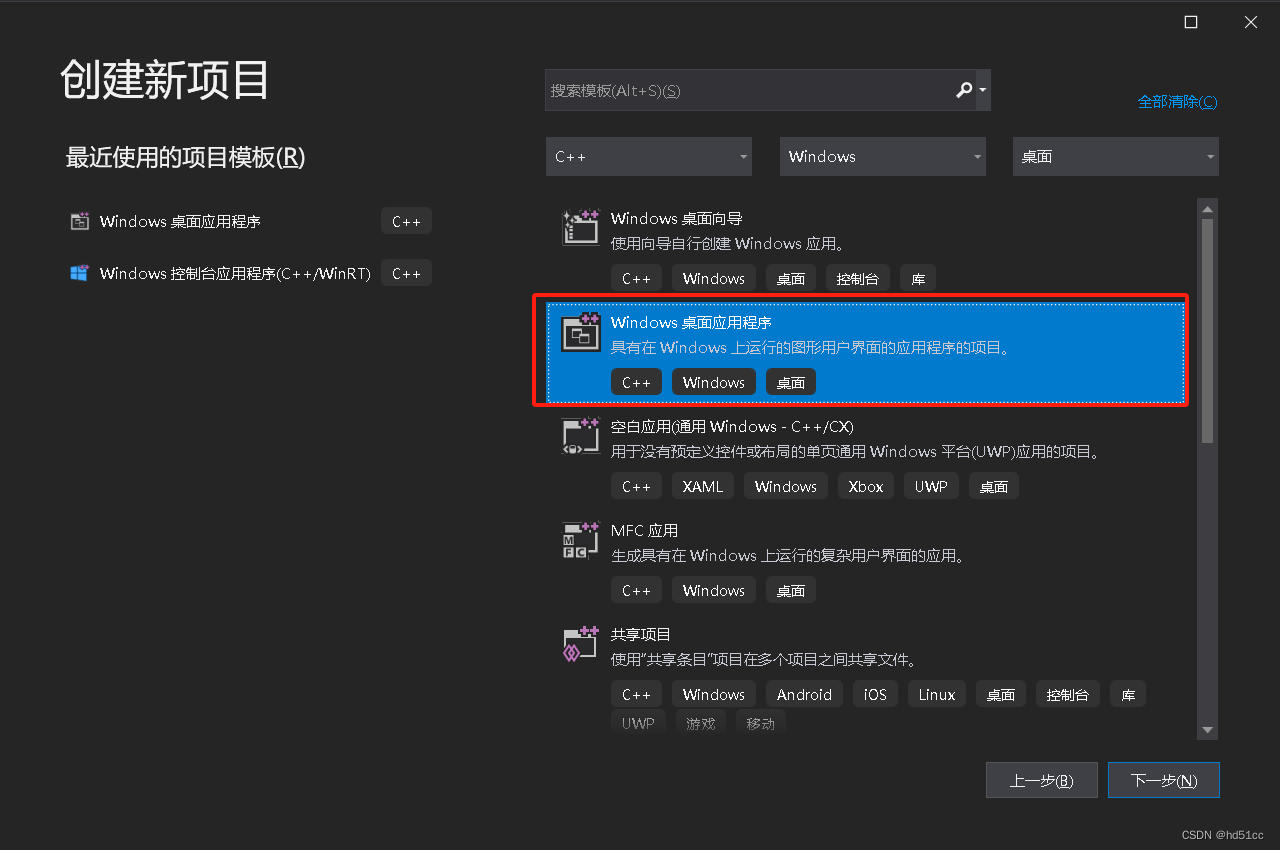Image resolution: width=1280 pixels, height=850 pixels.
Task: Click the MFC 应用 template icon
Action: (580, 539)
